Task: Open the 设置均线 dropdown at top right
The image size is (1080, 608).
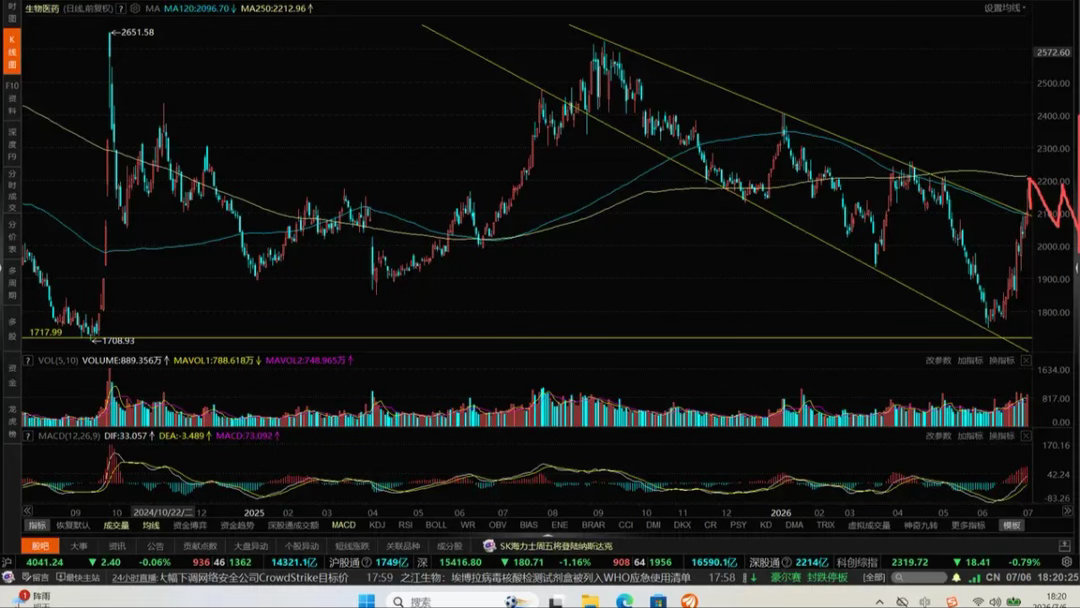Action: pos(1004,8)
